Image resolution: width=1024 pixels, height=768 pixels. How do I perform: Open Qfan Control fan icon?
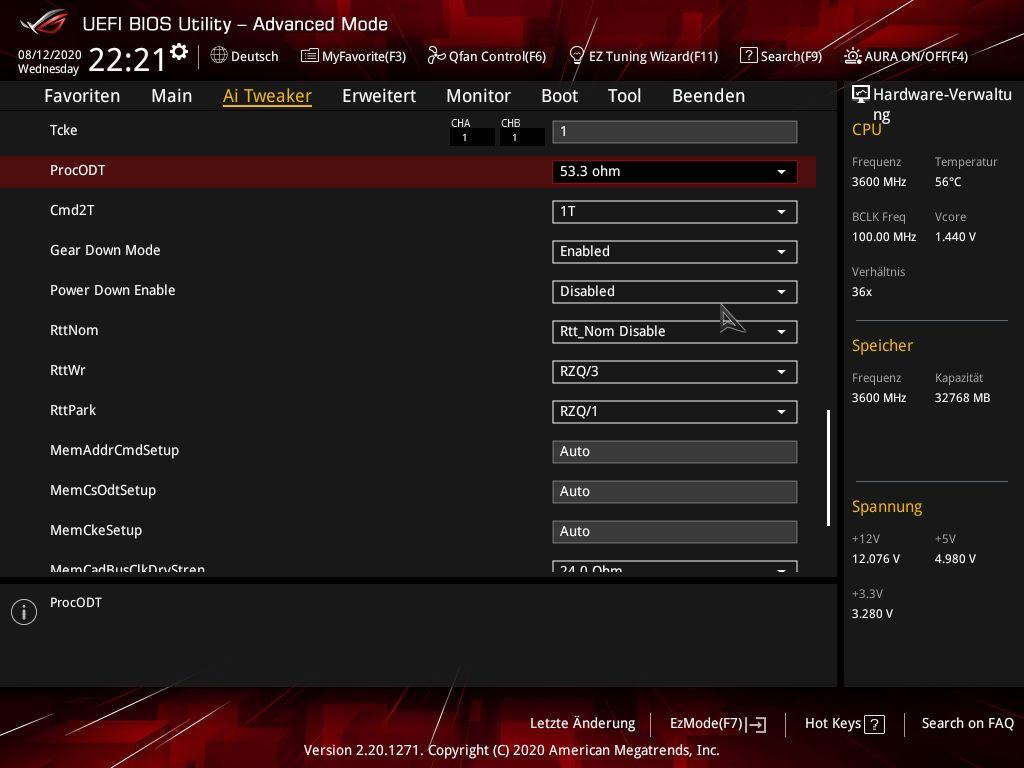pyautogui.click(x=436, y=56)
